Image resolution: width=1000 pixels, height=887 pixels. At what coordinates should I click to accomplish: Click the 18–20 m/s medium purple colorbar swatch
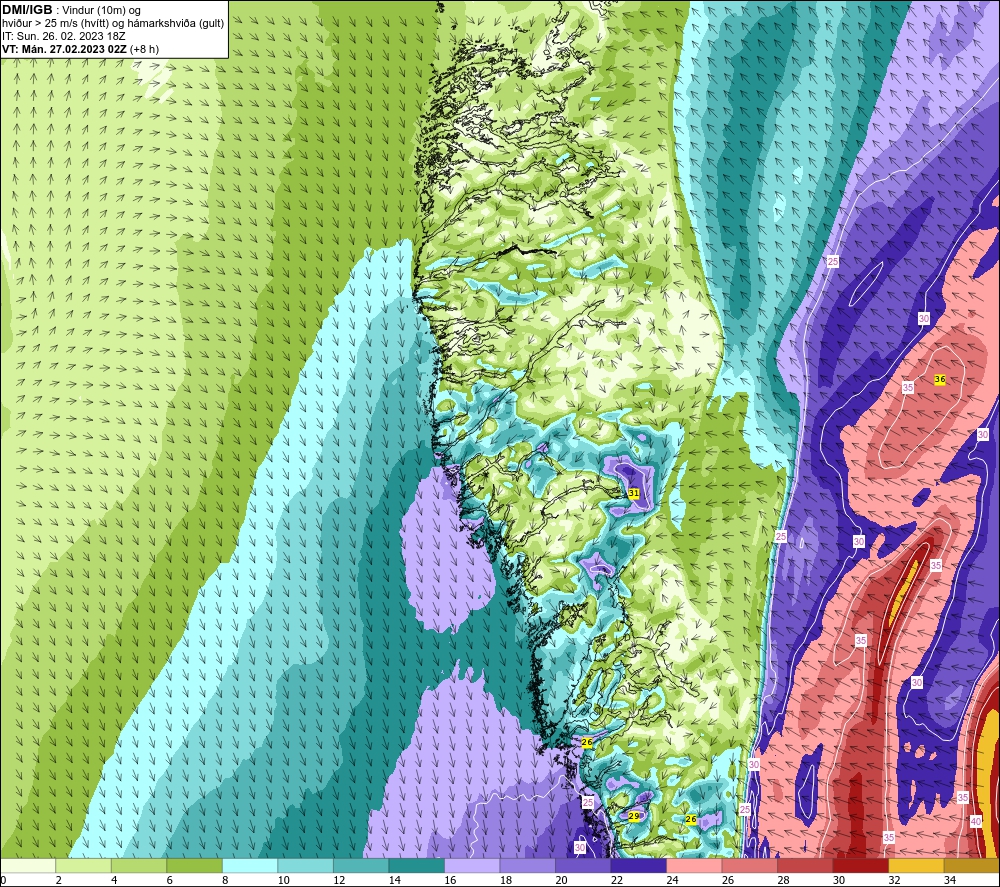(x=527, y=866)
